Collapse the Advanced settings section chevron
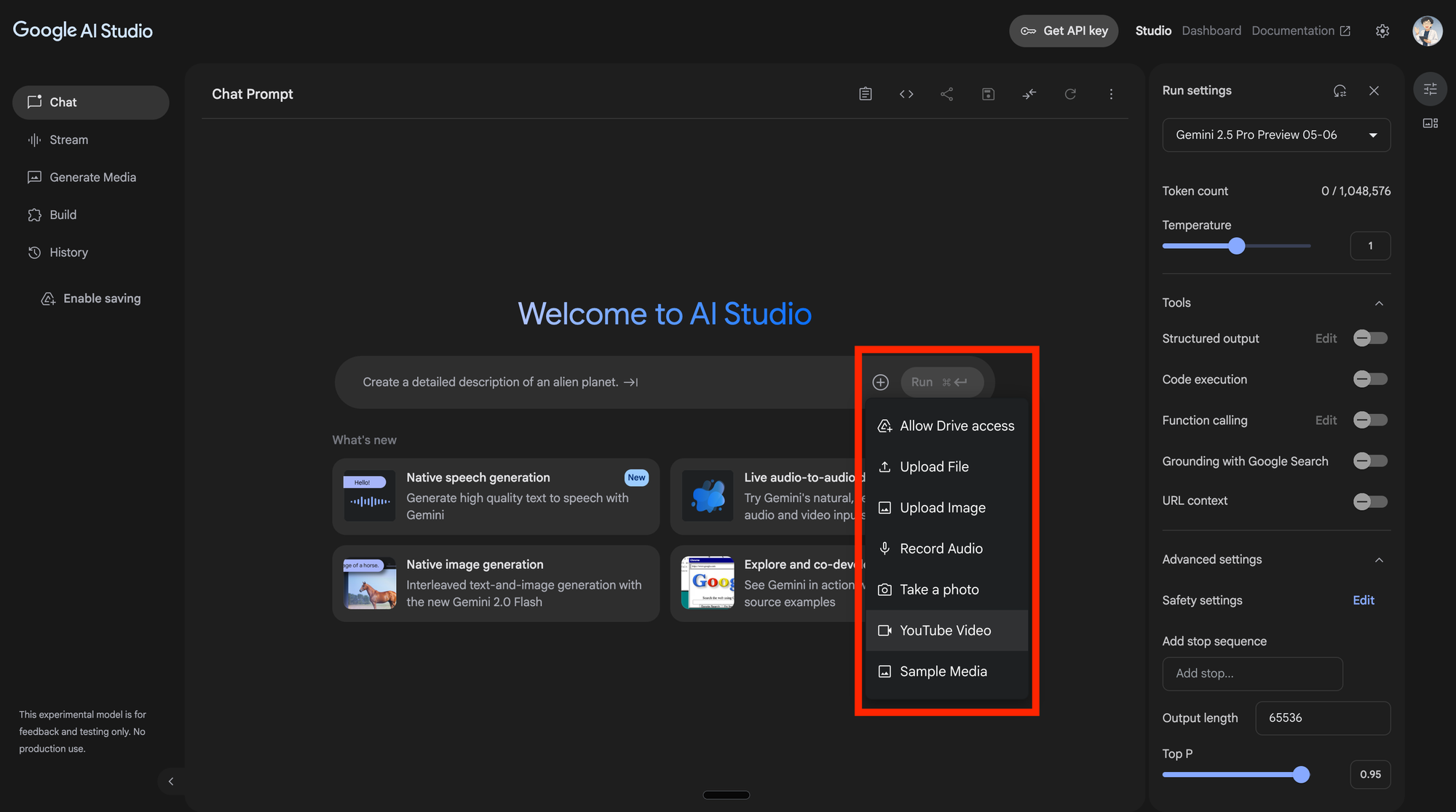The image size is (1456, 812). coord(1379,560)
